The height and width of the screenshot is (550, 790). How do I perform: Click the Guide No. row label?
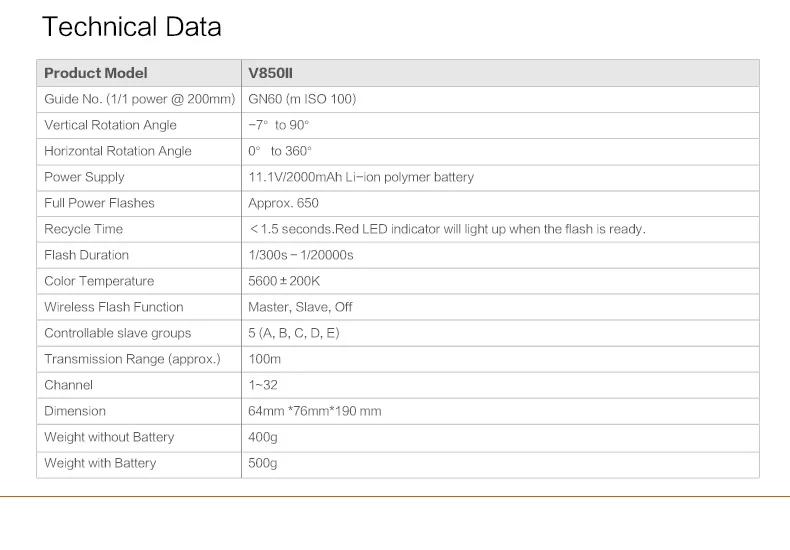coord(139,99)
